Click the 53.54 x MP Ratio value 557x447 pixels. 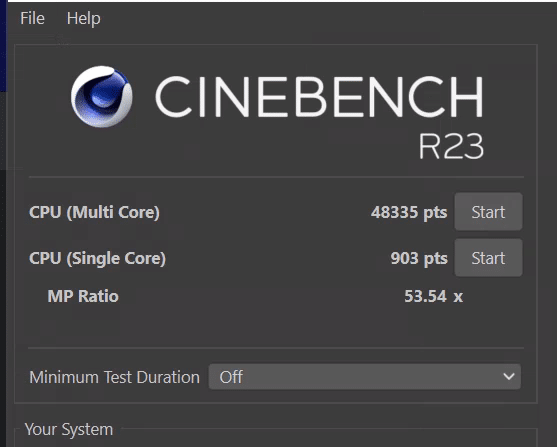click(433, 296)
